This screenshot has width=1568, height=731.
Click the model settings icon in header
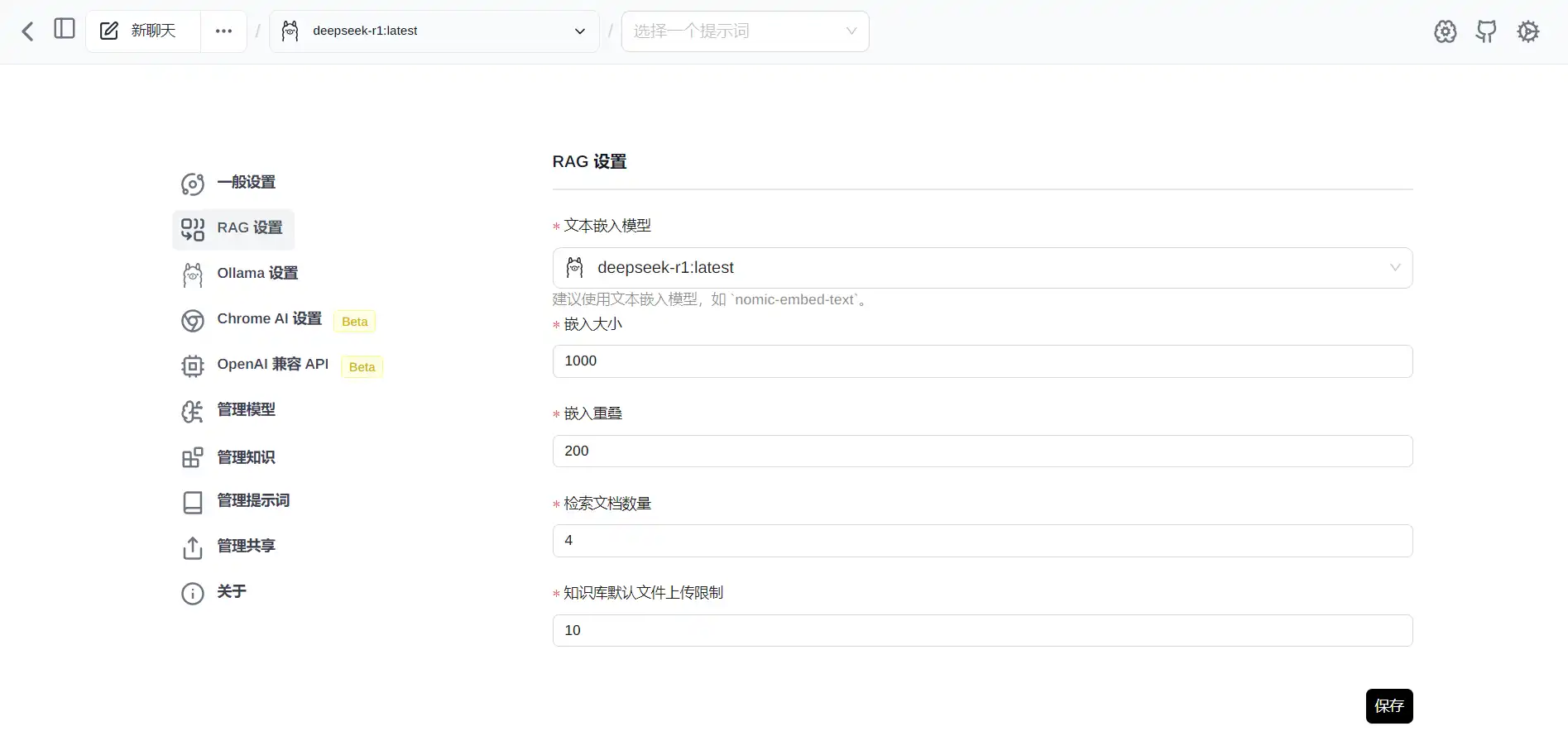[1445, 31]
